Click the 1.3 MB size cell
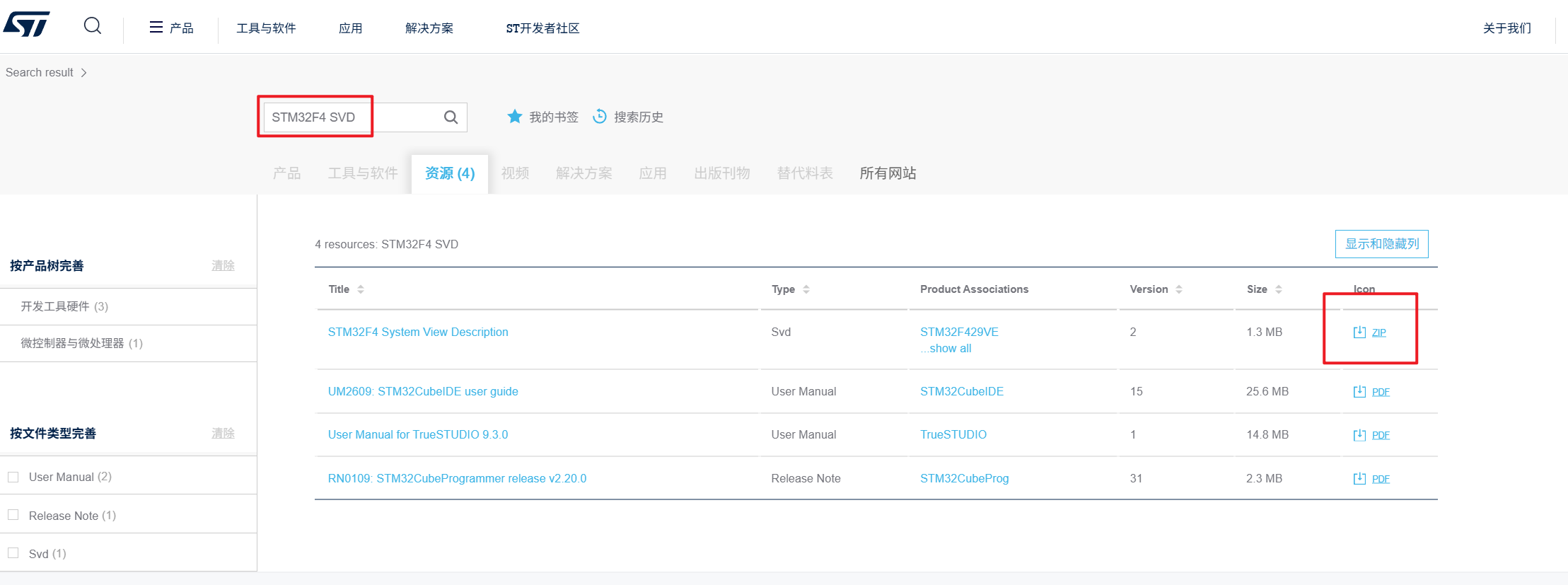 pyautogui.click(x=1264, y=332)
